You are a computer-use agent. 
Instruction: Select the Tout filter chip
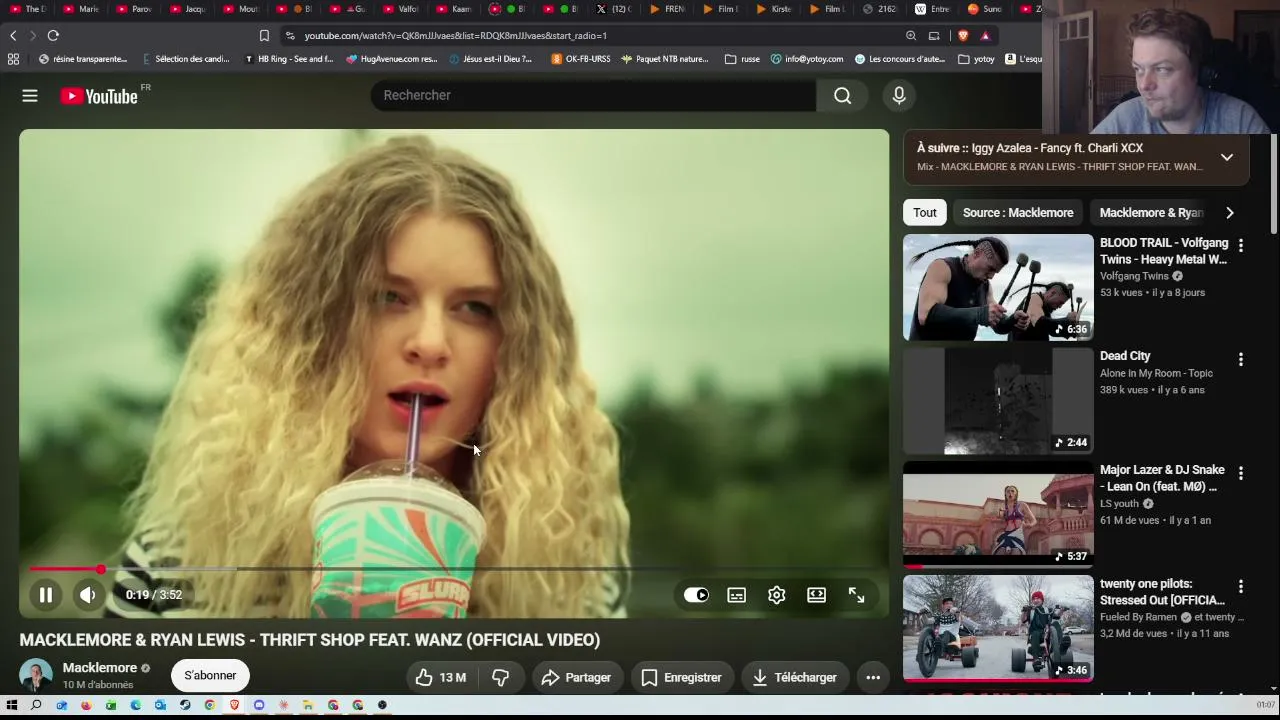pyautogui.click(x=925, y=212)
